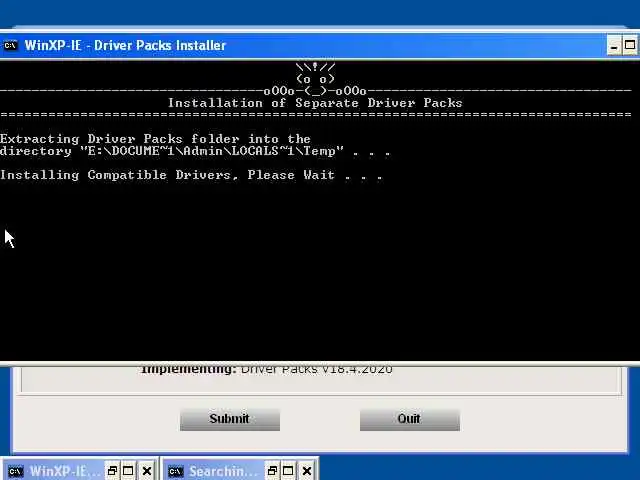Click the Submit button
This screenshot has width=640, height=480.
click(230, 419)
